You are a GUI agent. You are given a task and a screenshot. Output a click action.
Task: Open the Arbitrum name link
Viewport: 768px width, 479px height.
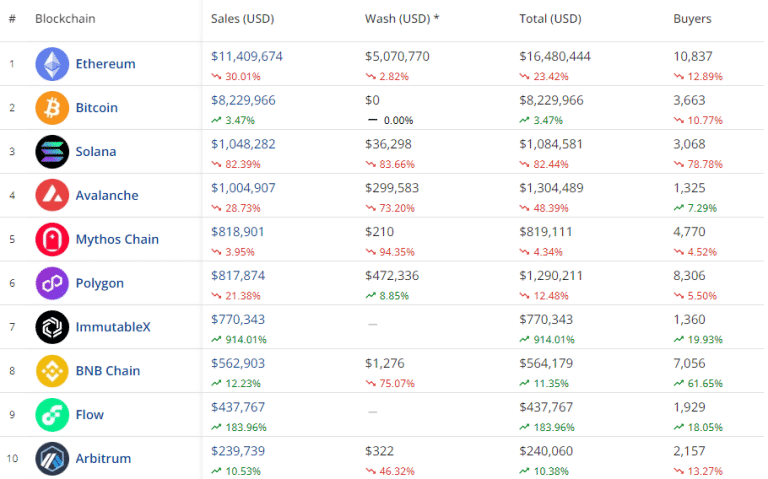[x=103, y=458]
